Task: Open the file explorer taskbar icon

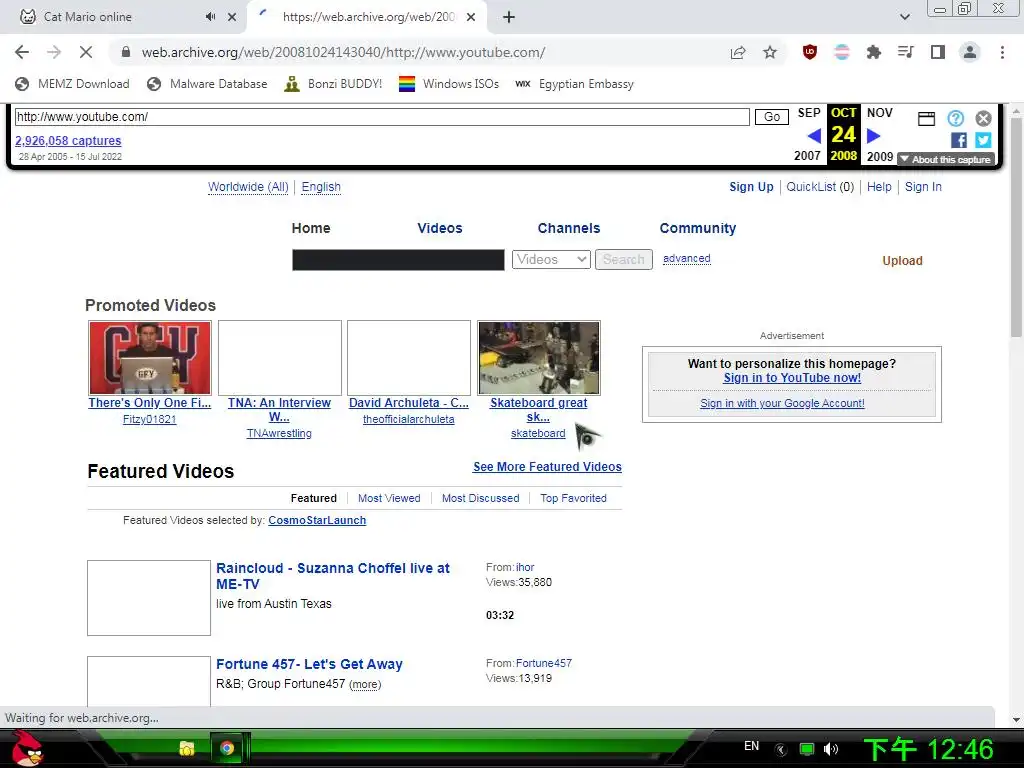Action: pos(187,748)
